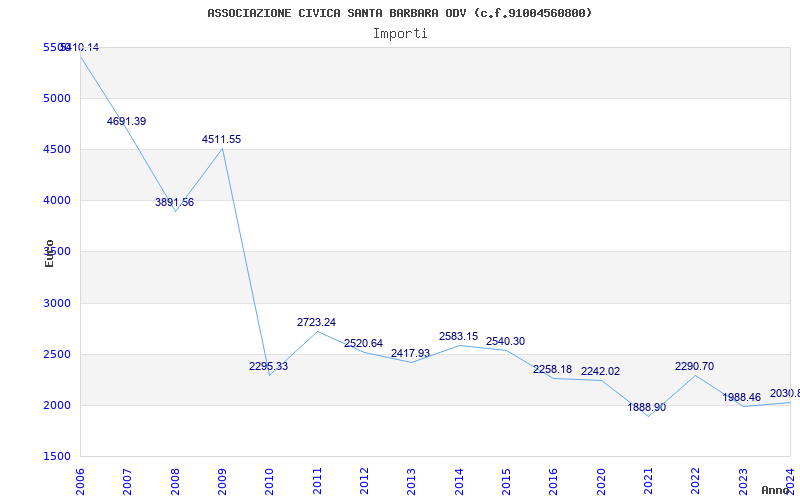Click the x-axis year 2011

click(x=317, y=482)
